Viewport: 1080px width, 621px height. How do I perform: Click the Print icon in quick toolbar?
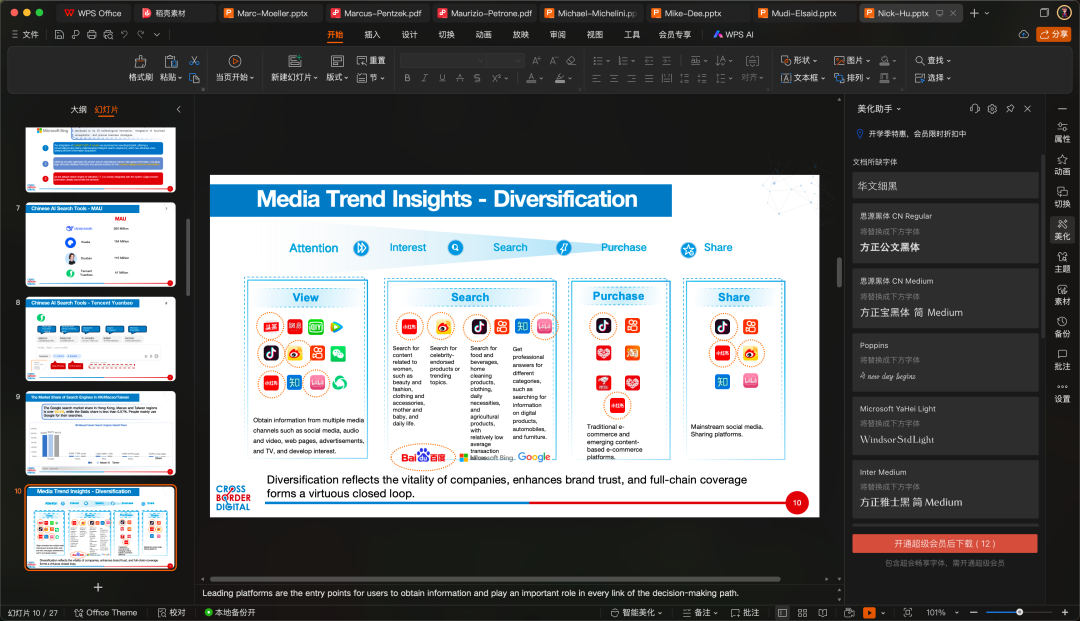92,34
